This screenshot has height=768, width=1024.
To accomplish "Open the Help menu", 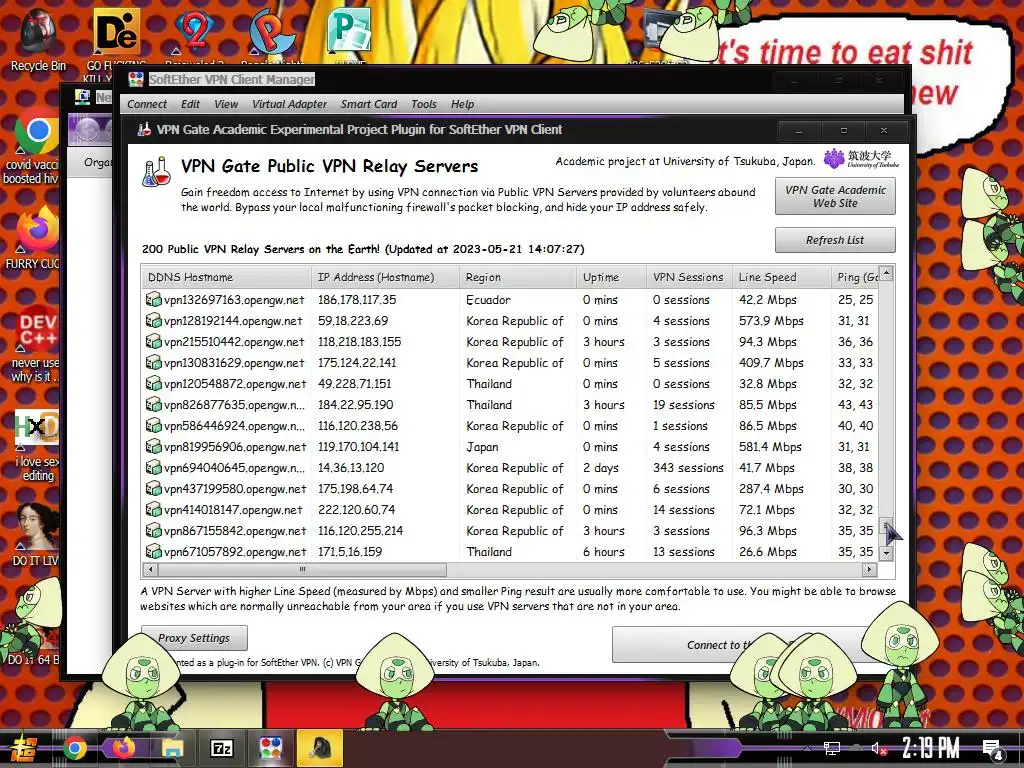I will tap(462, 104).
